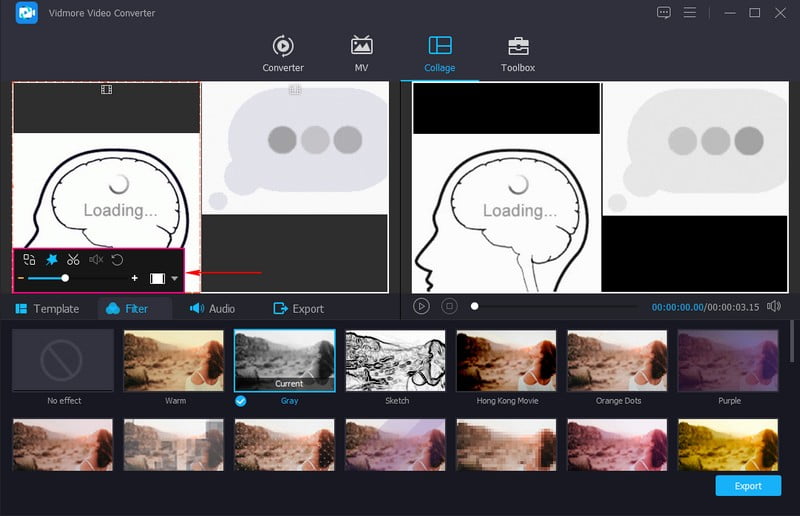Open the edit effects star icon
The width and height of the screenshot is (800, 516).
(51, 260)
